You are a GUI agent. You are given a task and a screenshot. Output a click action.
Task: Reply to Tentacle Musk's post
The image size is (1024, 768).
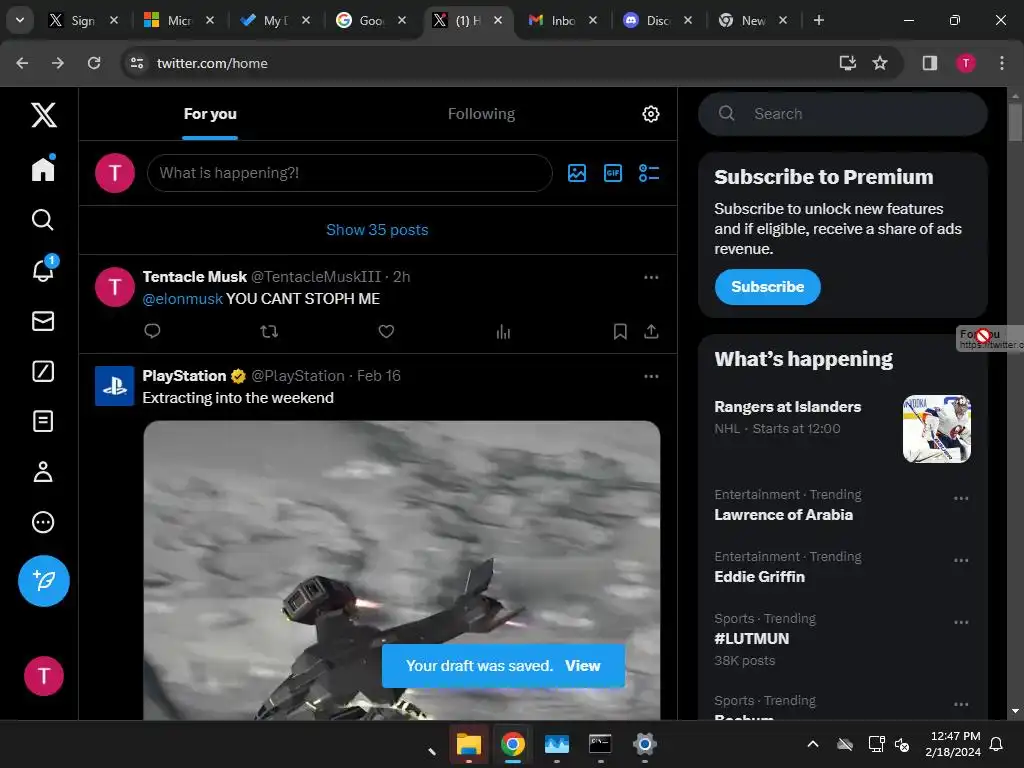pyautogui.click(x=152, y=331)
